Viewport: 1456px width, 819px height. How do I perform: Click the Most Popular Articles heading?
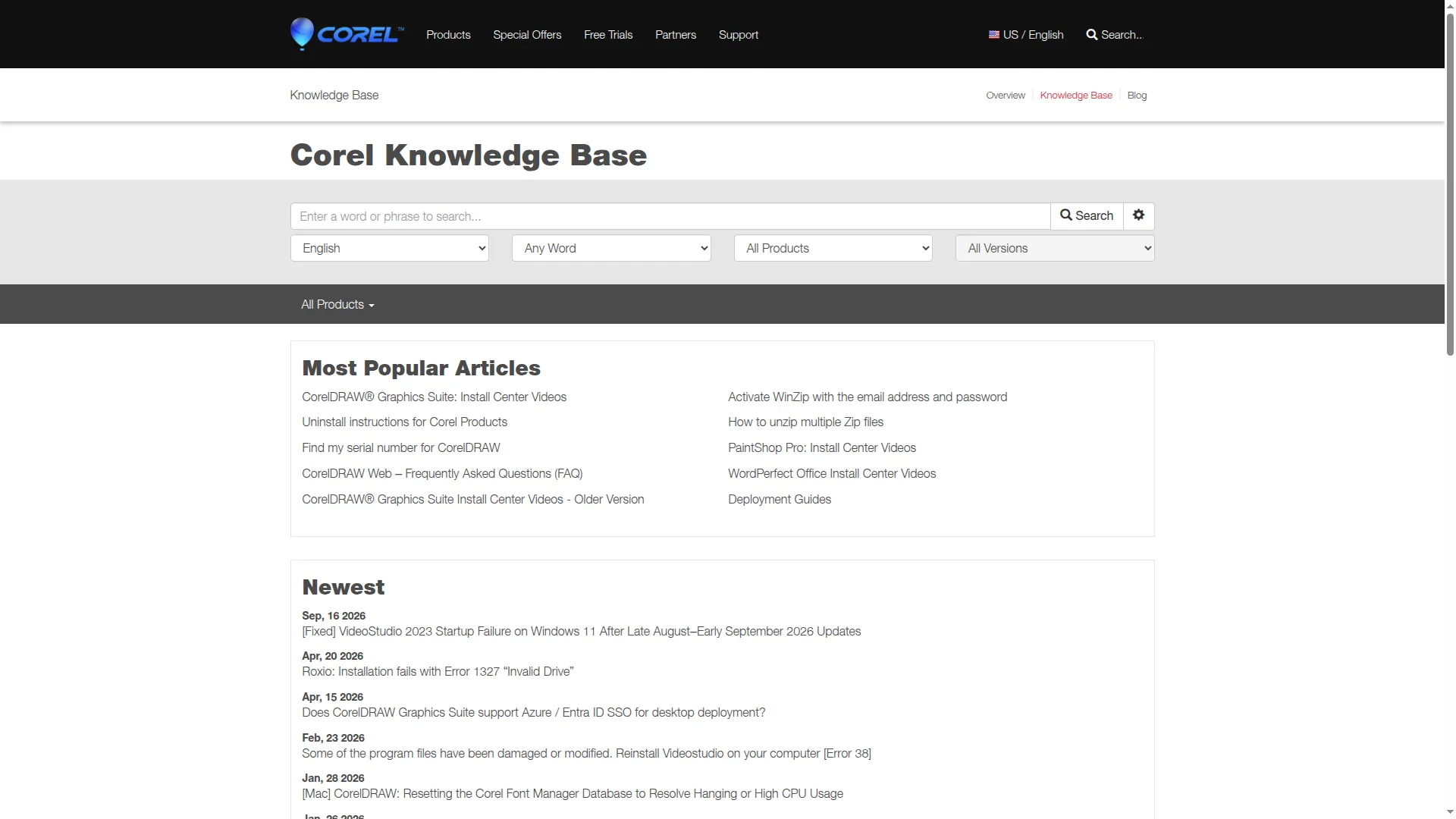coord(421,368)
